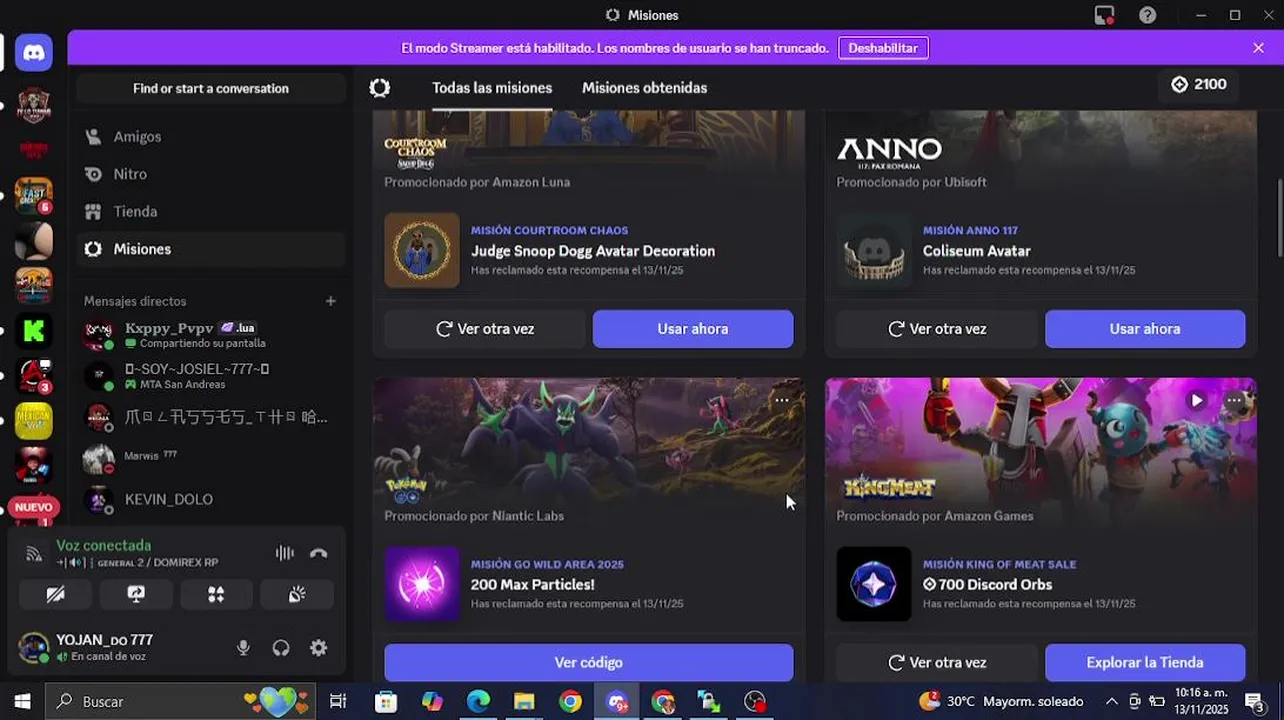Open the Discord home direct messages icon
This screenshot has height=720, width=1284.
click(34, 53)
